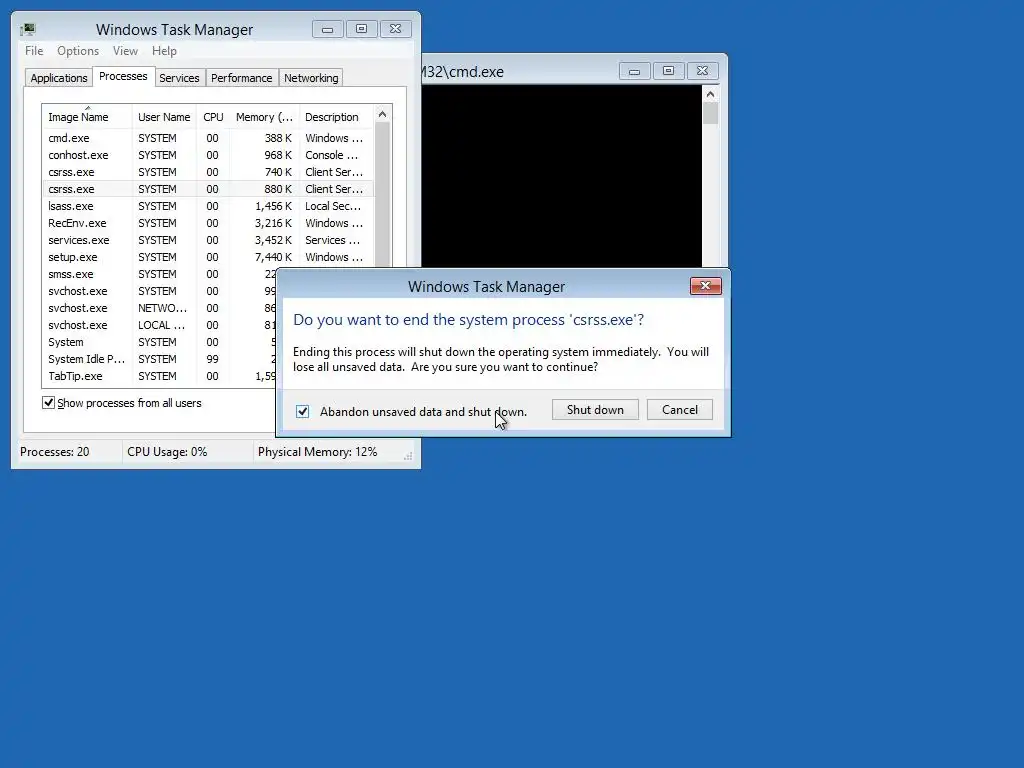Open the Performance tab

click(241, 78)
